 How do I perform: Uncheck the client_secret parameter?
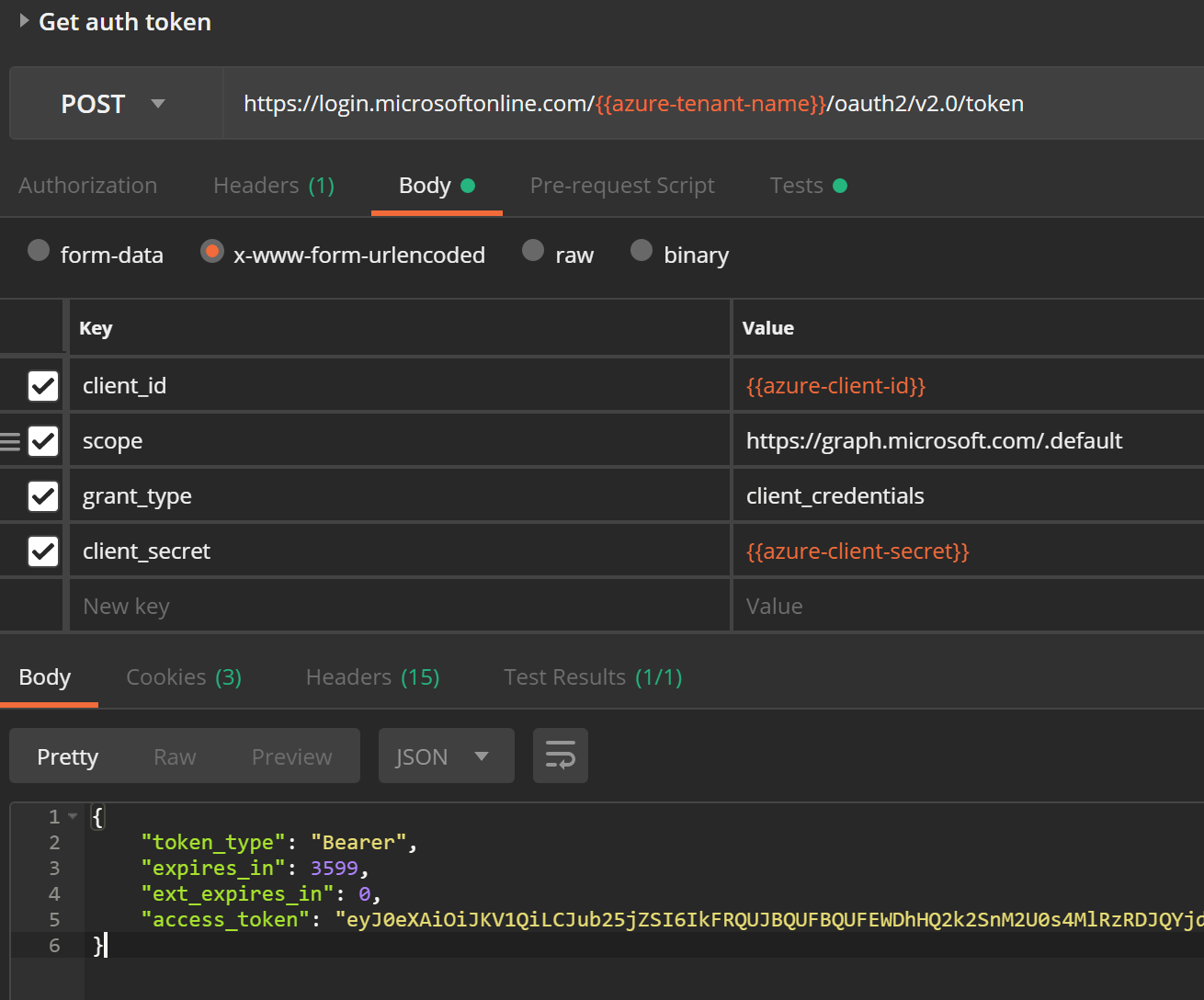point(43,551)
